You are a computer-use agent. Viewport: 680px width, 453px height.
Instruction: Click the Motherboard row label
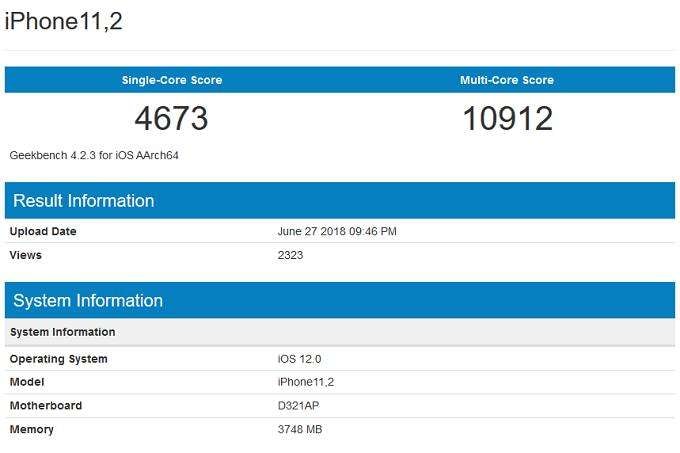46,406
